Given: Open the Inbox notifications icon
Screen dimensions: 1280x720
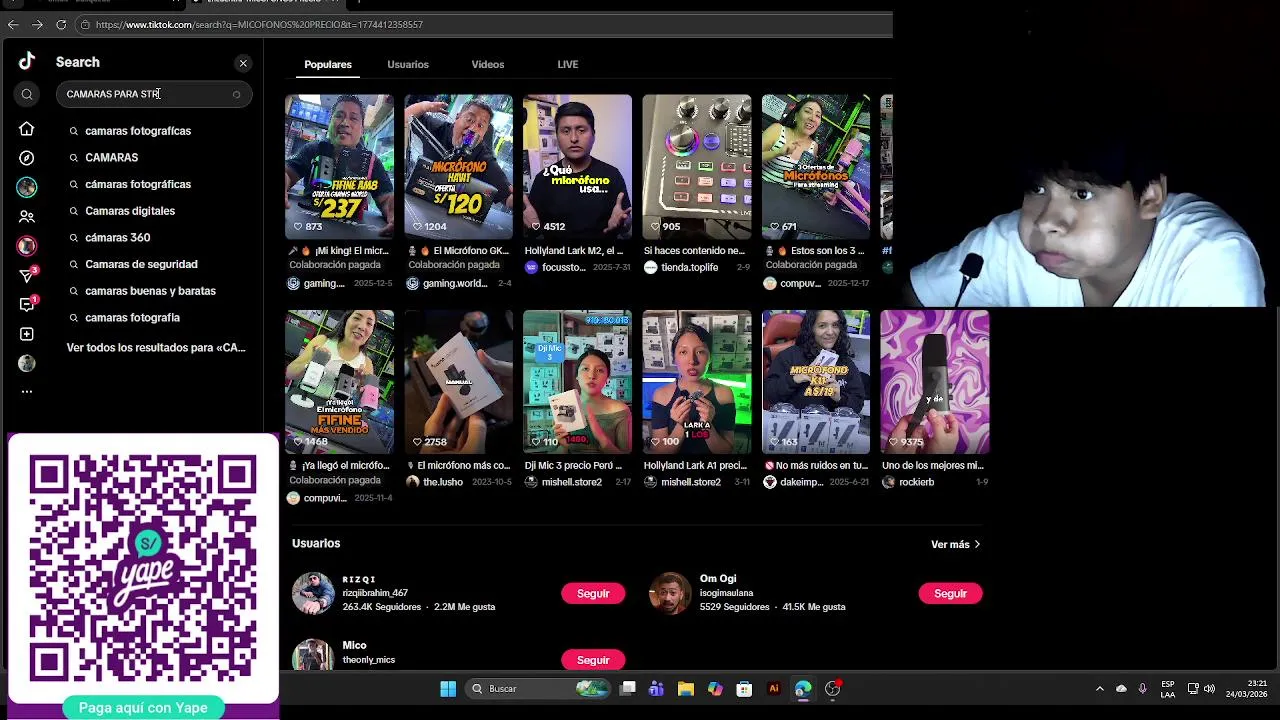Looking at the screenshot, I should coord(27,304).
